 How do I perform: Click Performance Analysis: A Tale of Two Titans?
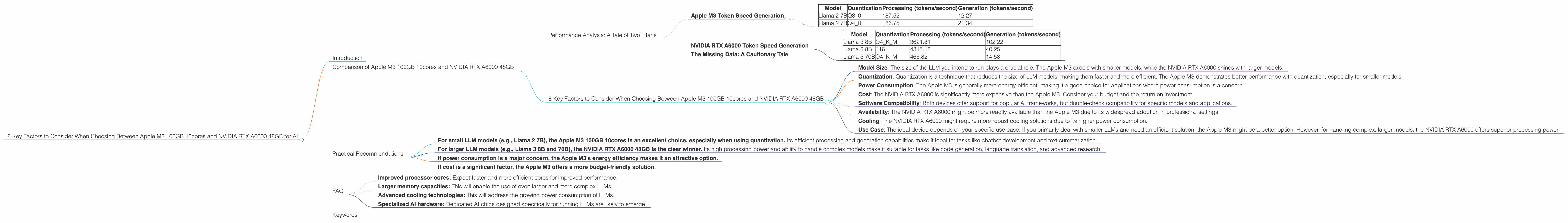coord(602,35)
